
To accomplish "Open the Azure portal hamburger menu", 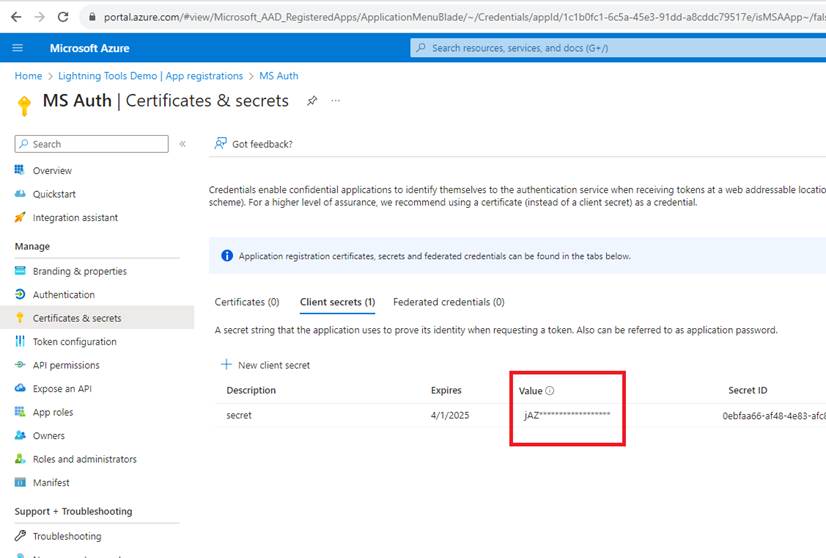I will [17, 48].
